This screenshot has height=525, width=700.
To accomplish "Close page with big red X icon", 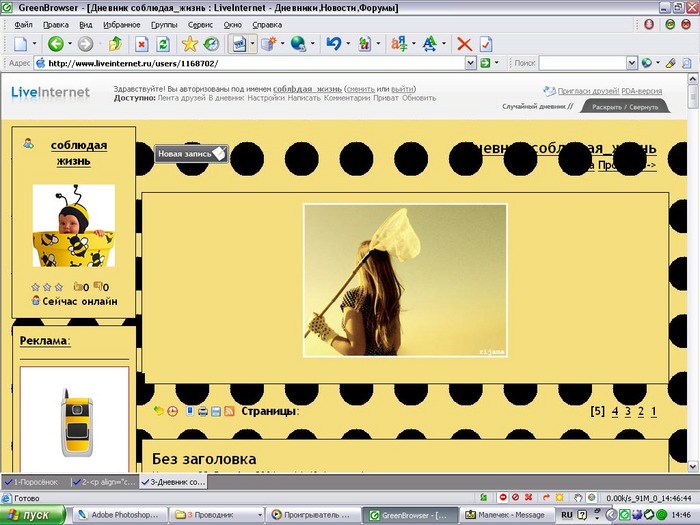I will (464, 44).
